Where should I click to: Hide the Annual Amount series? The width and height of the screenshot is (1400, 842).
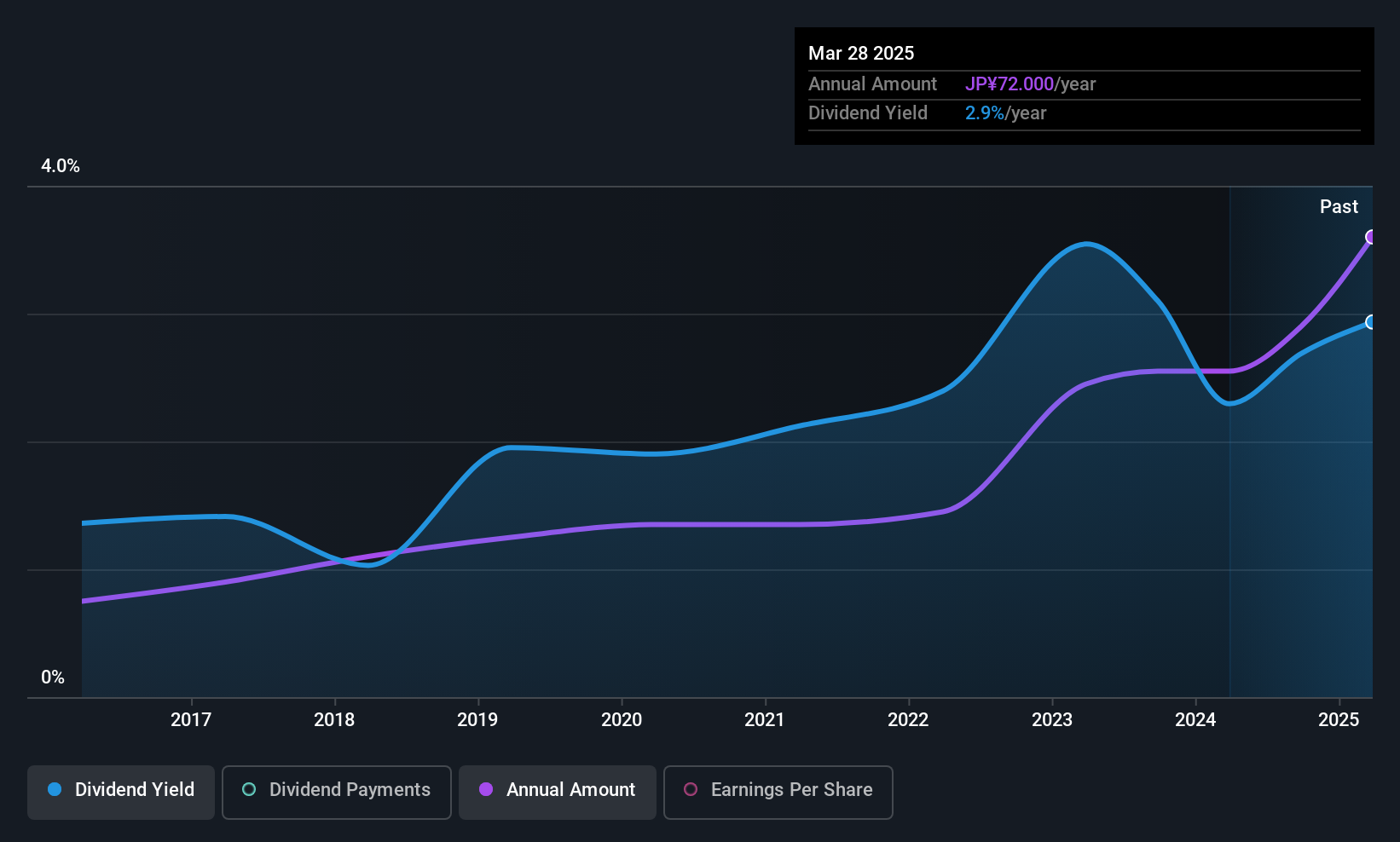pos(558,793)
